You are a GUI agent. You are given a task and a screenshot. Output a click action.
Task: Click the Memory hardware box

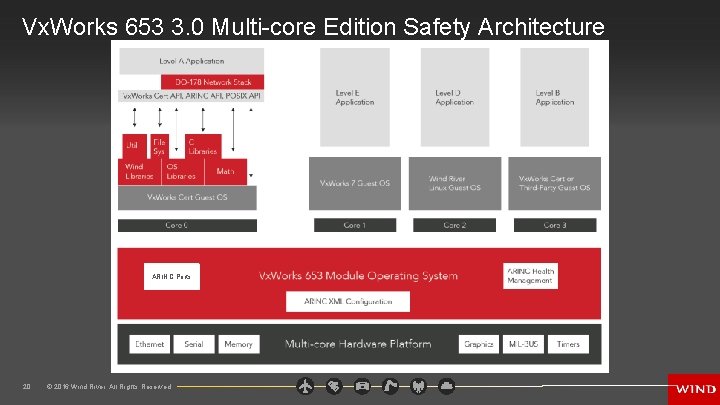tap(239, 344)
